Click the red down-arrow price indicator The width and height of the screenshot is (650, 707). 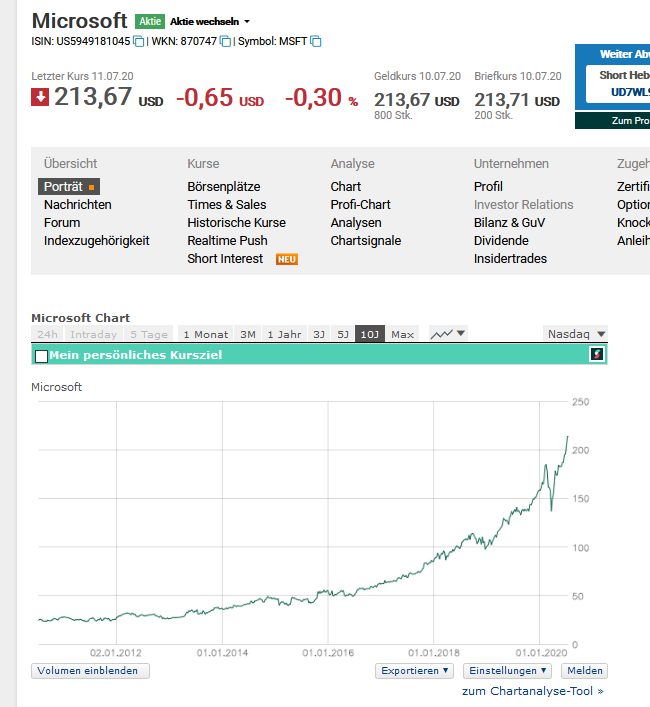[40, 97]
